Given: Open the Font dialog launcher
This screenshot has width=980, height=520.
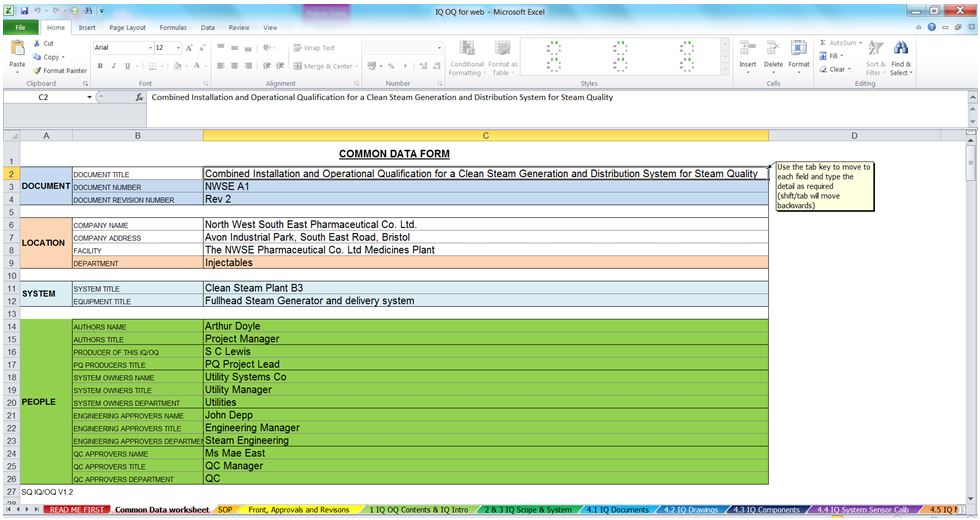Looking at the screenshot, I should pos(205,84).
